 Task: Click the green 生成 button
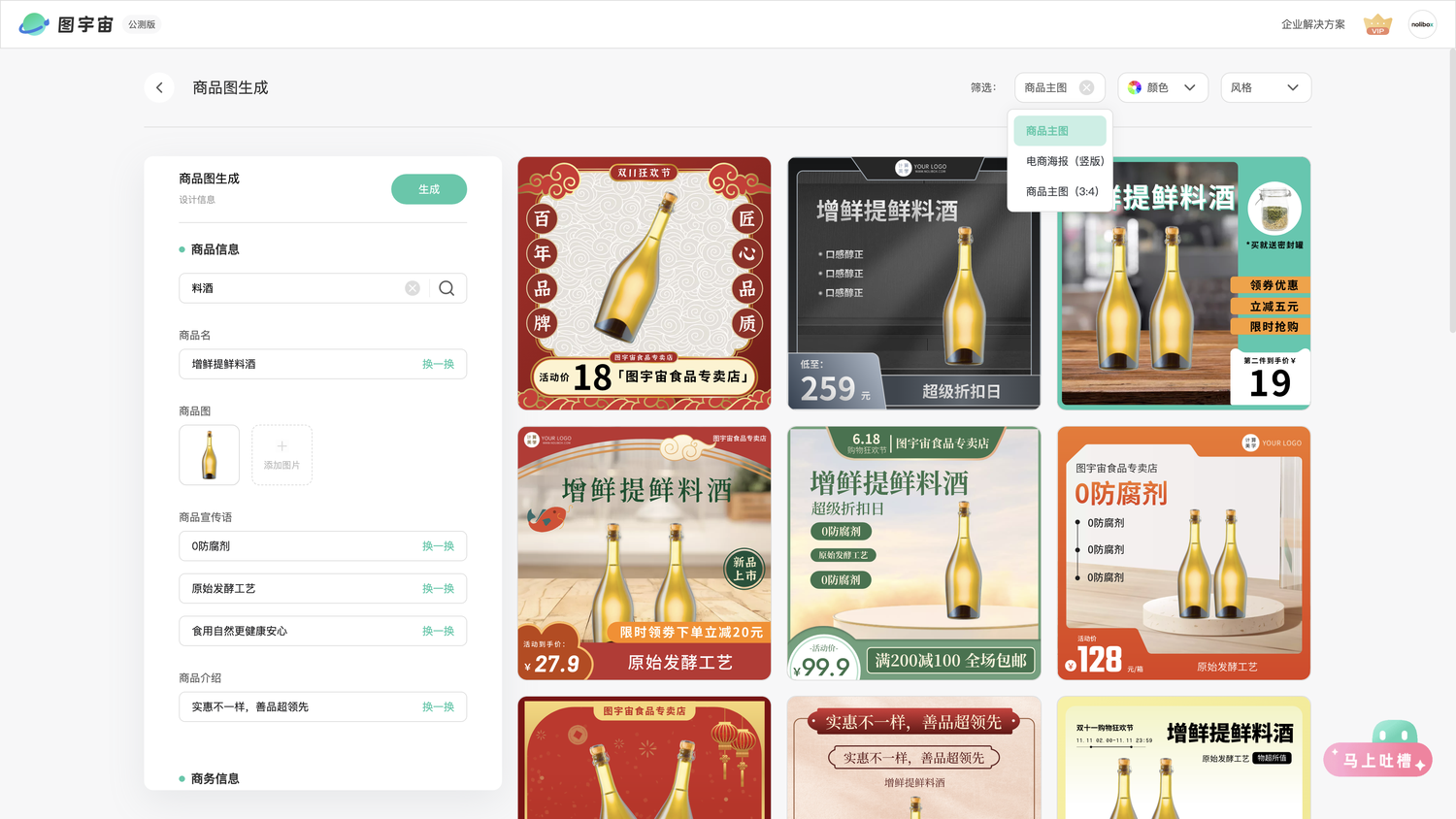point(429,189)
